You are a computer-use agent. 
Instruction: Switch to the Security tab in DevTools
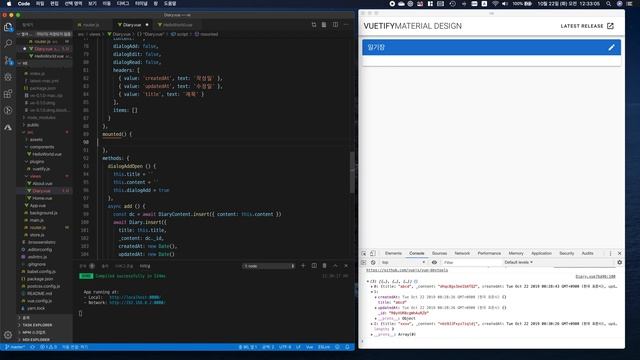pos(567,253)
